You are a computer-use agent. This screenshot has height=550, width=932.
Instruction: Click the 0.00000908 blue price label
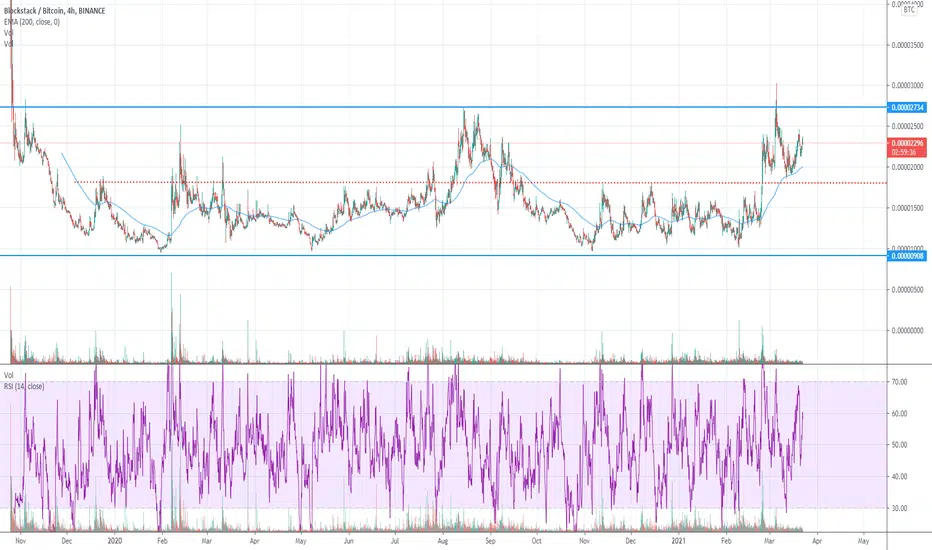(908, 256)
